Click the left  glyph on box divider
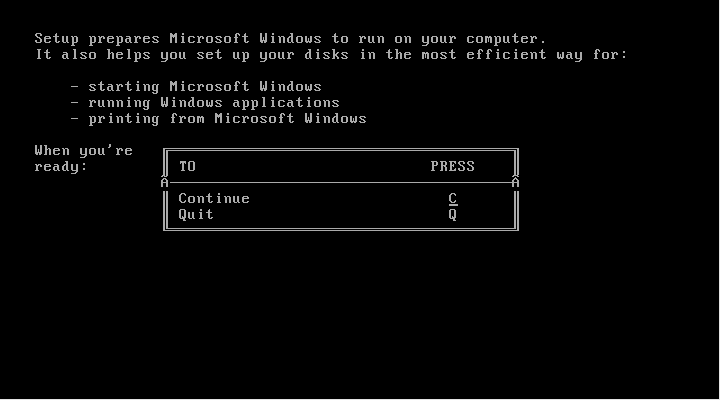The image size is (720, 400). (165, 182)
